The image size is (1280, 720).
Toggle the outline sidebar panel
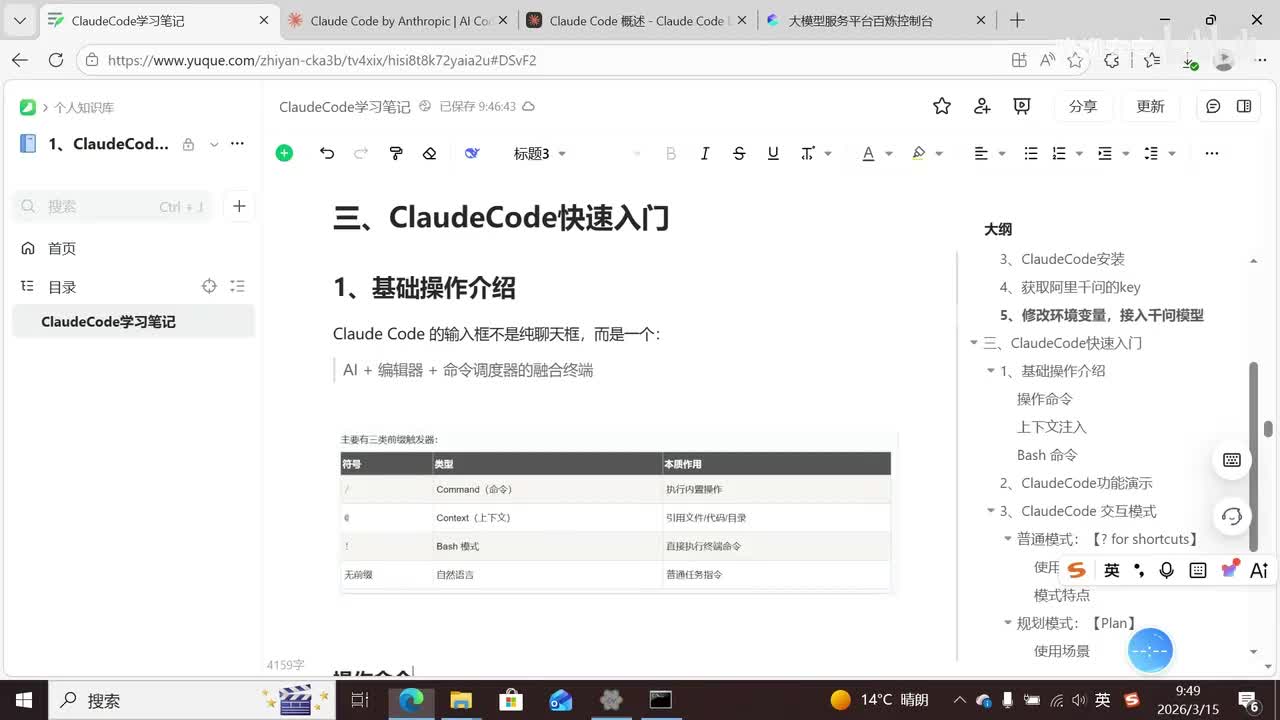pyautogui.click(x=1244, y=106)
